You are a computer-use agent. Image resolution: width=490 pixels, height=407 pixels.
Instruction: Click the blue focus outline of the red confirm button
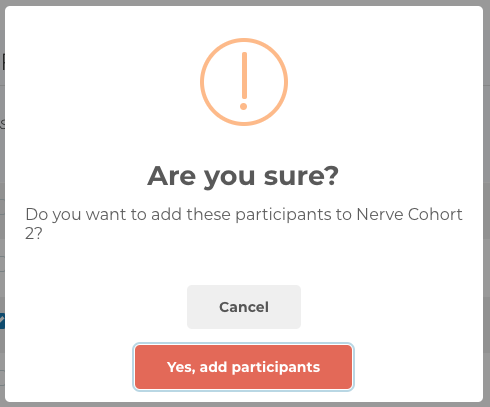point(243,344)
